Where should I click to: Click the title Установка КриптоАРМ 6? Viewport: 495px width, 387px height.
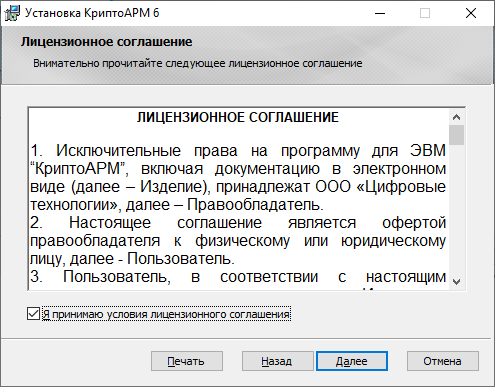point(92,13)
